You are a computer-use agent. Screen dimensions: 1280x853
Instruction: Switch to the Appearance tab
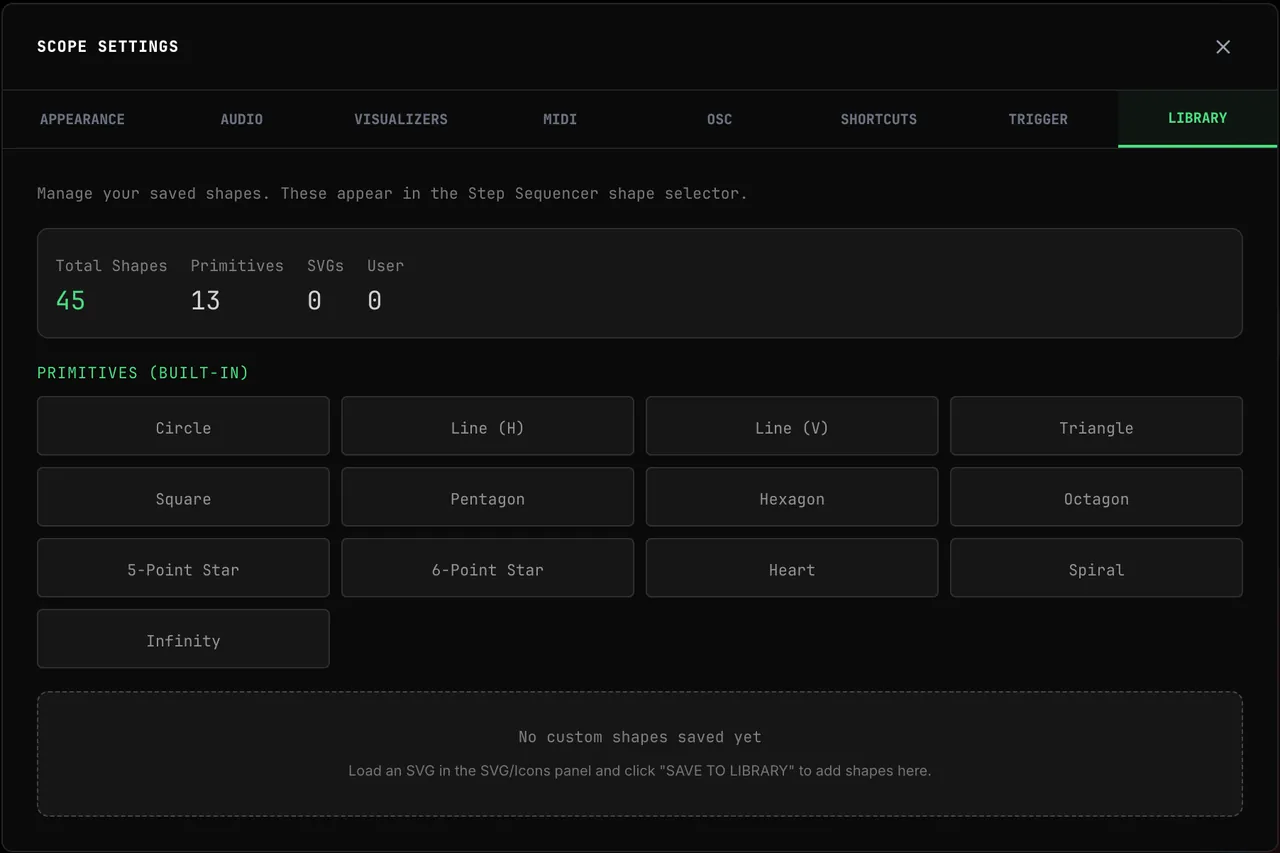82,119
